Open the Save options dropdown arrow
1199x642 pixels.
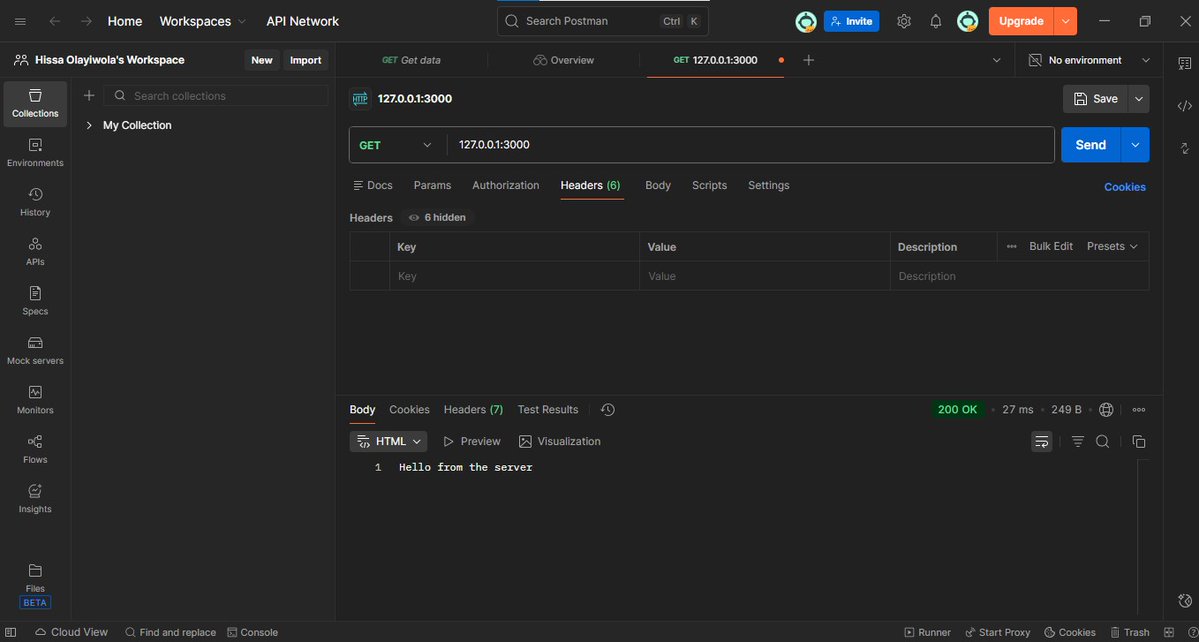click(x=1139, y=99)
